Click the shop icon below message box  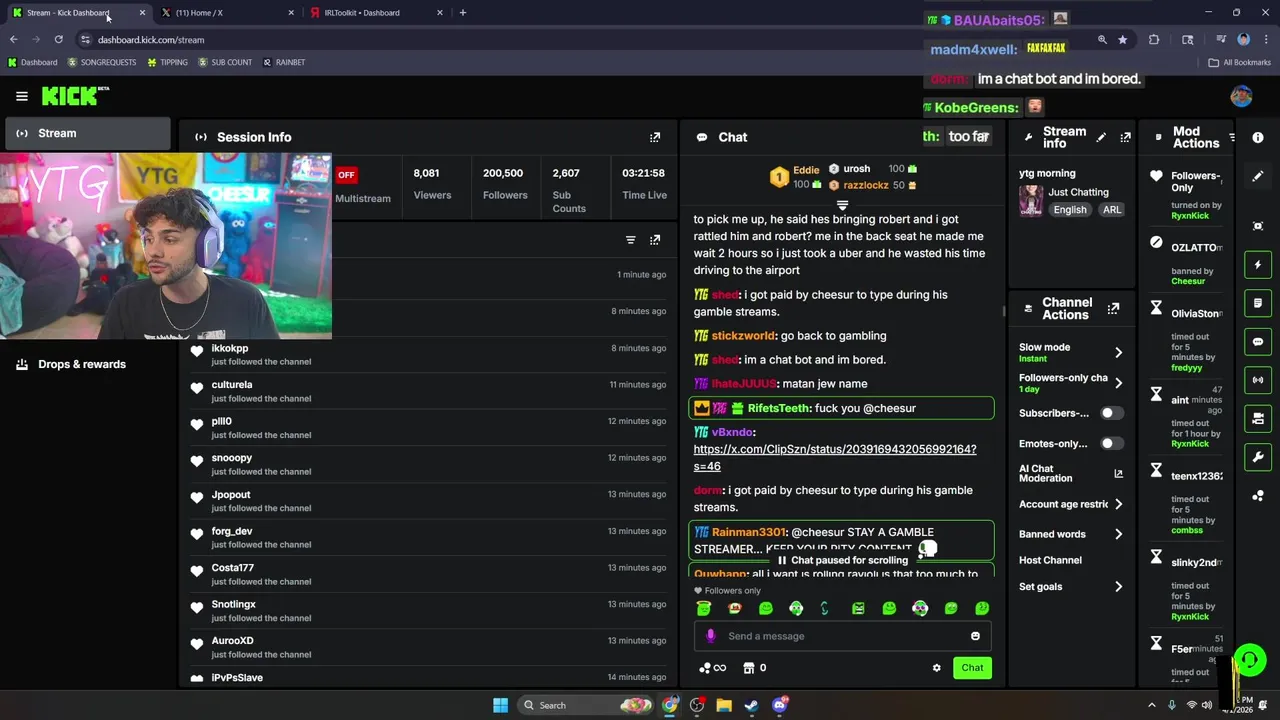point(748,668)
